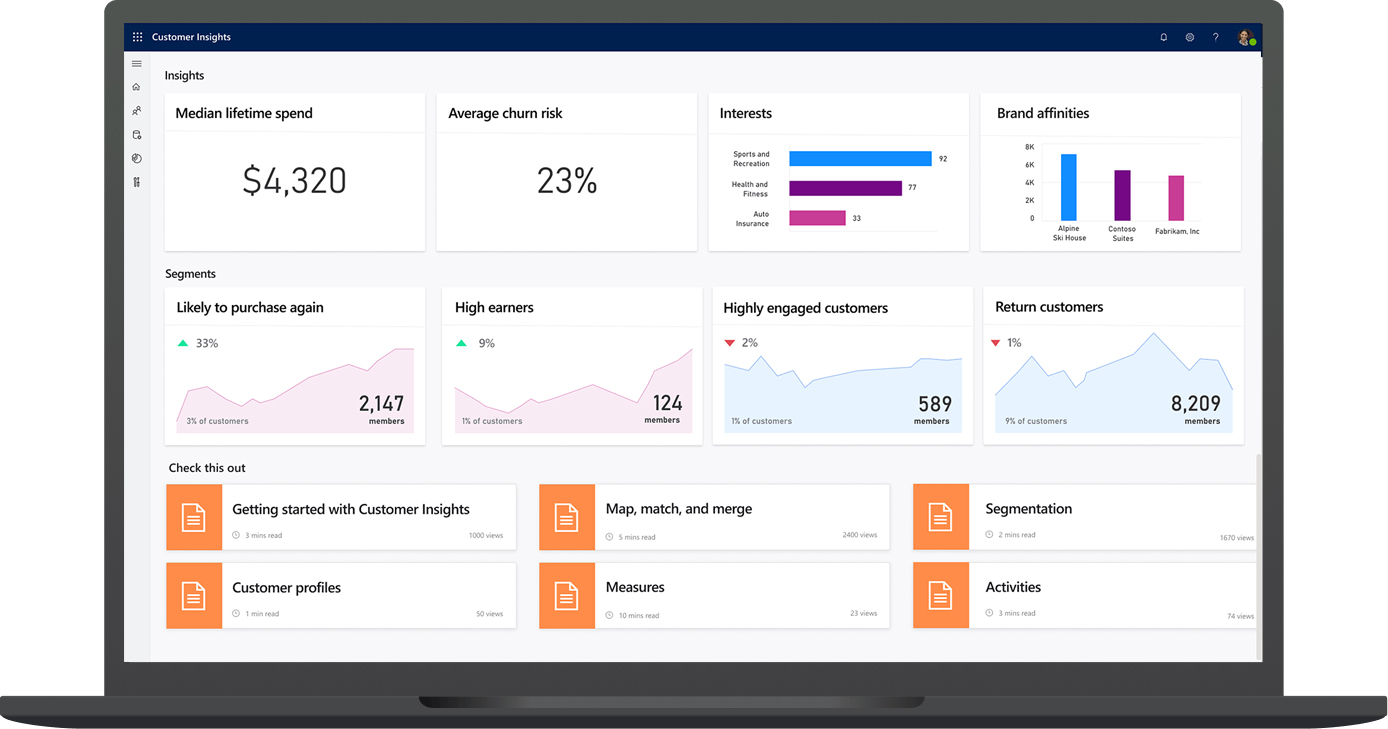Expand the hamburger navigation menu
Image resolution: width=1388 pixels, height=729 pixels.
point(137,64)
